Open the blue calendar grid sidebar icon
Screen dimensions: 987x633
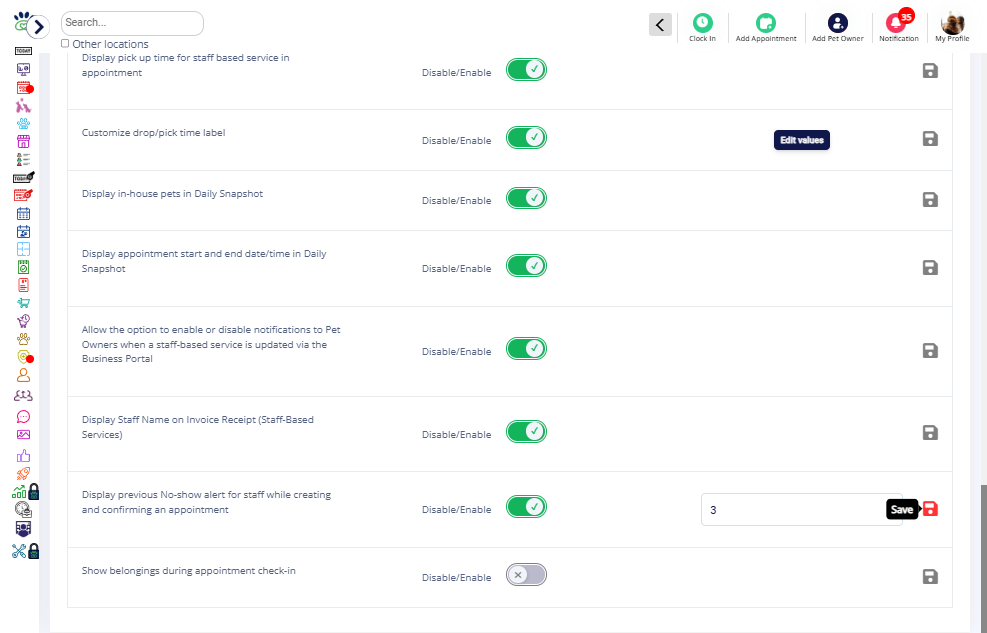pyautogui.click(x=23, y=213)
